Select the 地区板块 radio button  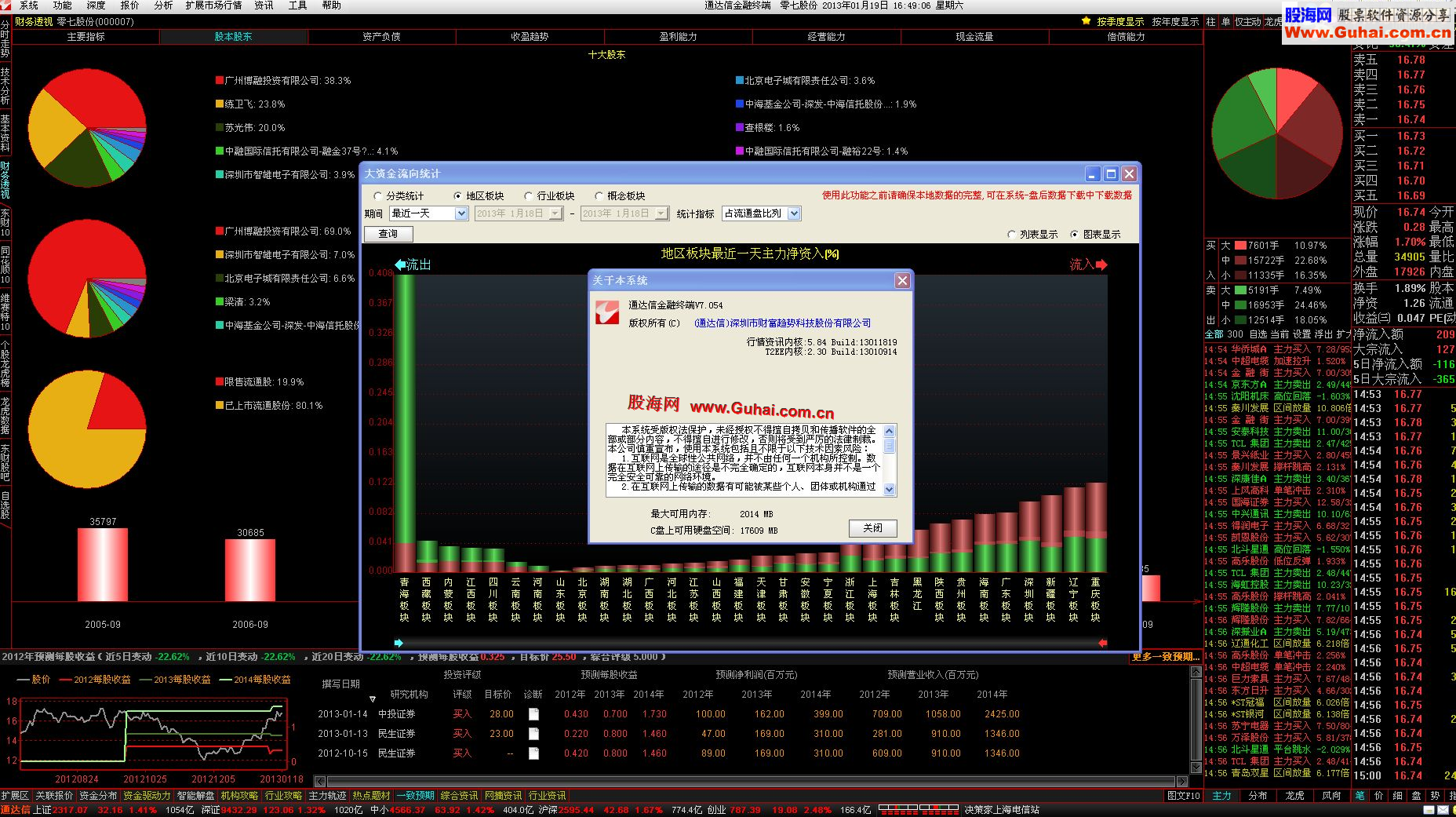tap(458, 196)
